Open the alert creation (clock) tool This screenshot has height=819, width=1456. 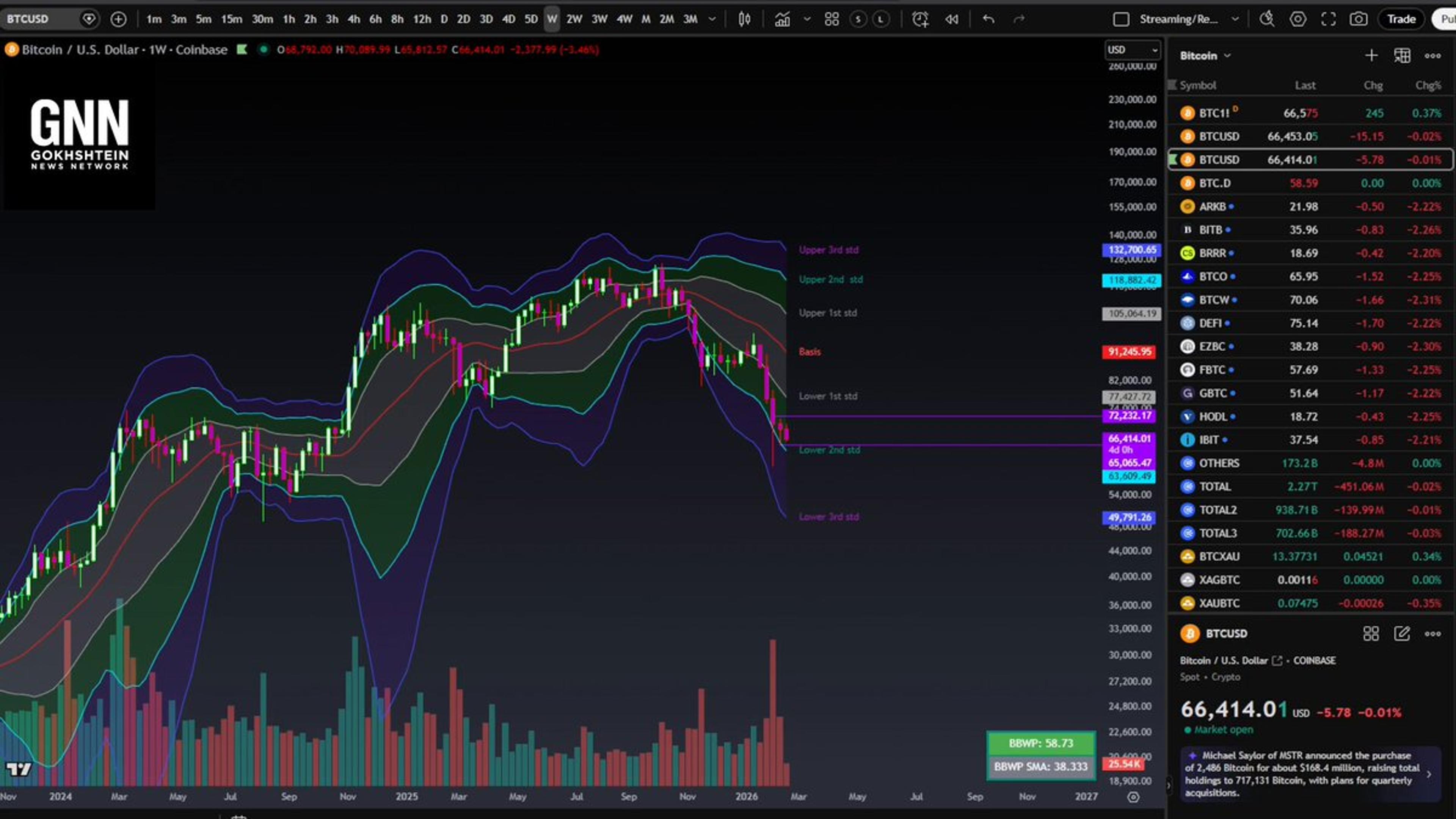(920, 19)
